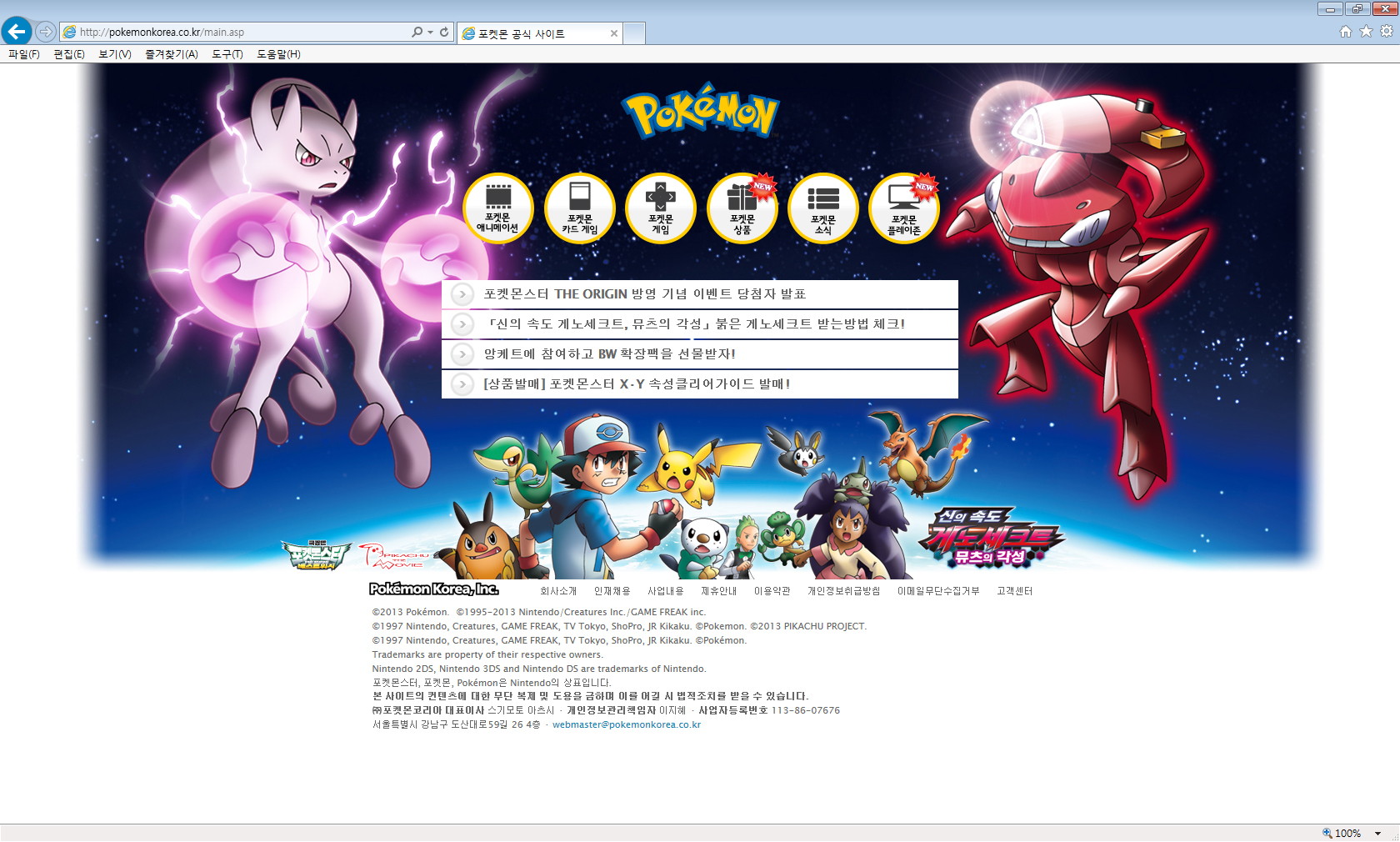Open the 회사소개 footer link
The height and width of the screenshot is (842, 1400).
(x=558, y=591)
